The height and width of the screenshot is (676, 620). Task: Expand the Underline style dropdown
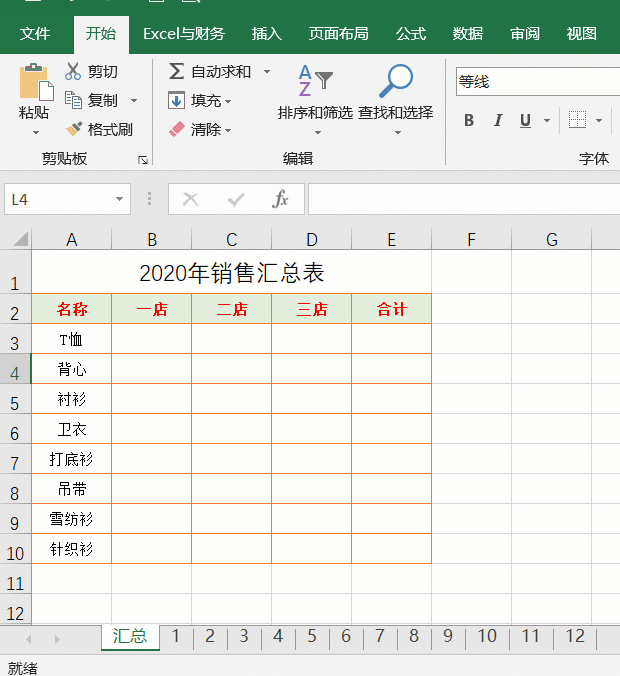pos(547,120)
